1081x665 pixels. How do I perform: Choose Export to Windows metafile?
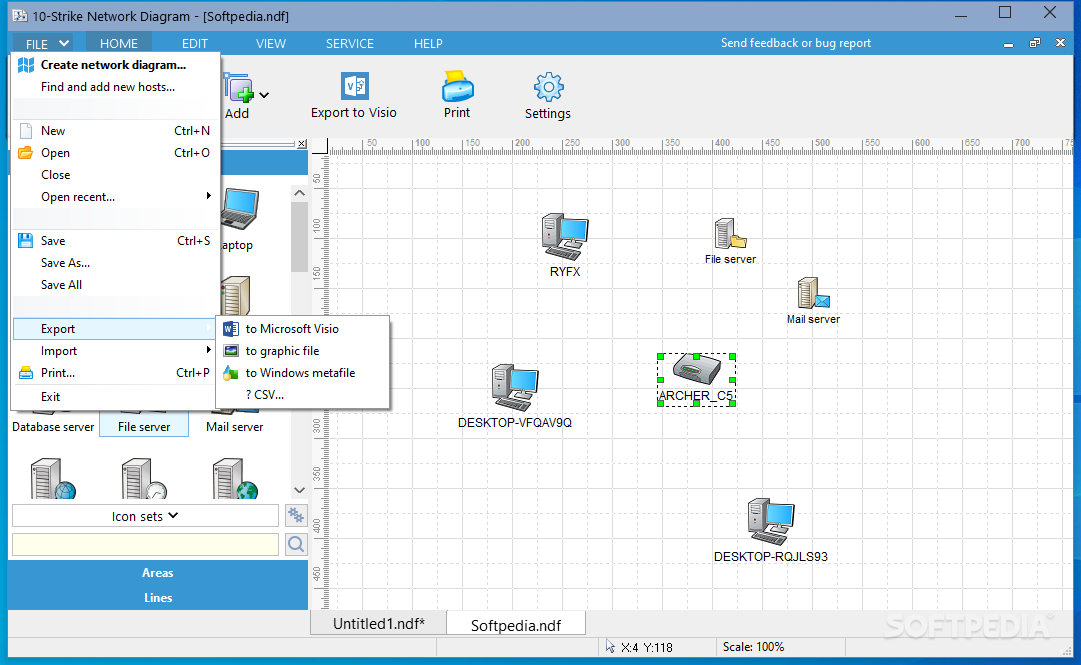tap(303, 373)
